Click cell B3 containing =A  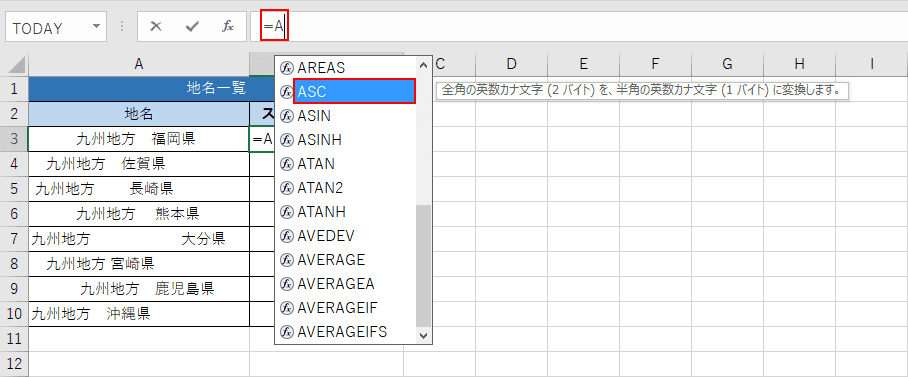pyautogui.click(x=262, y=139)
